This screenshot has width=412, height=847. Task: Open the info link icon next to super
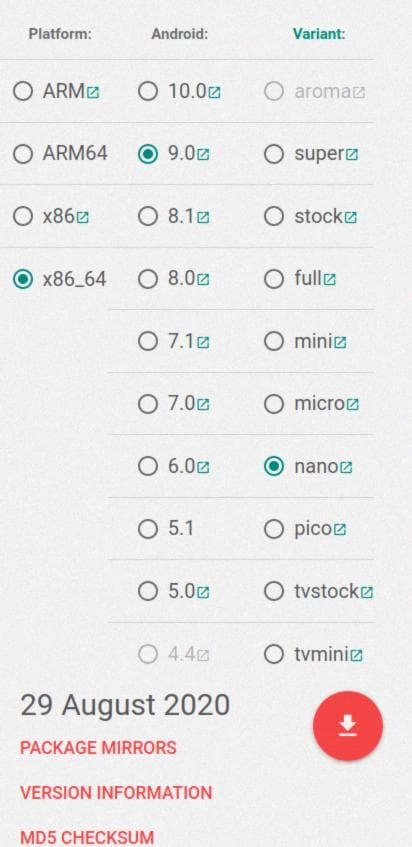point(352,155)
